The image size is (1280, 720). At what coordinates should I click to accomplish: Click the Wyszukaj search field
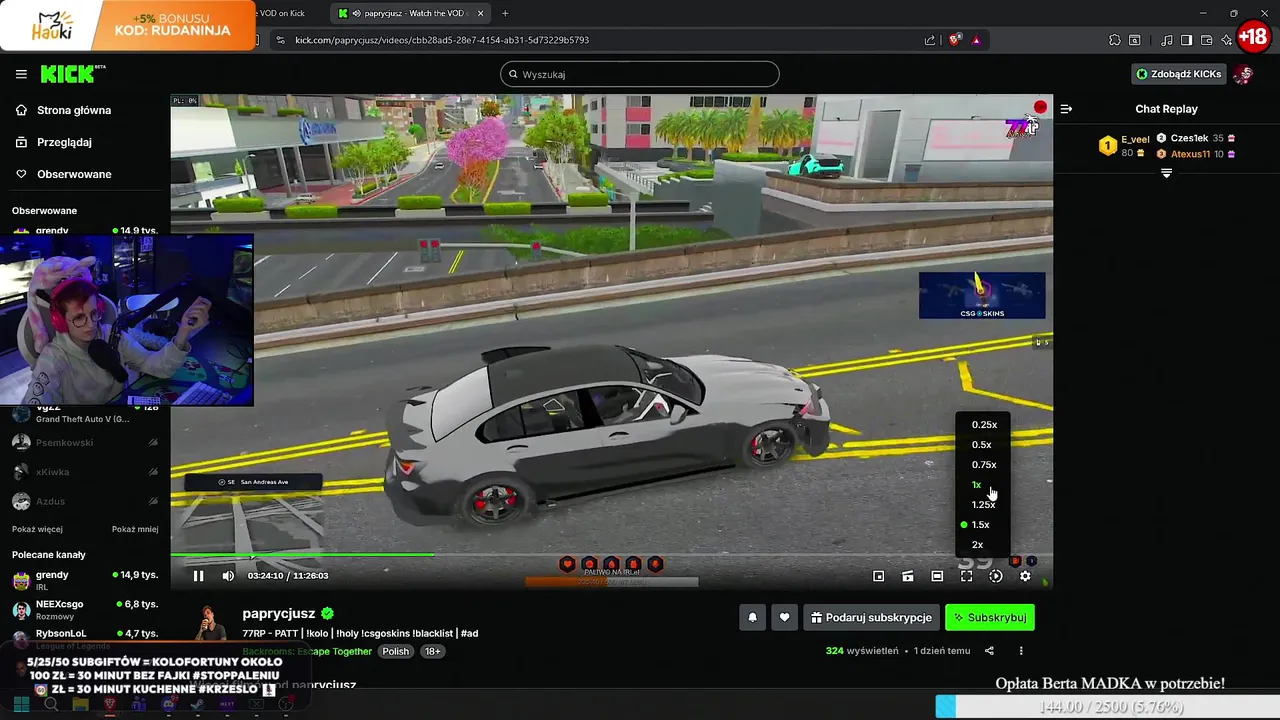point(640,74)
